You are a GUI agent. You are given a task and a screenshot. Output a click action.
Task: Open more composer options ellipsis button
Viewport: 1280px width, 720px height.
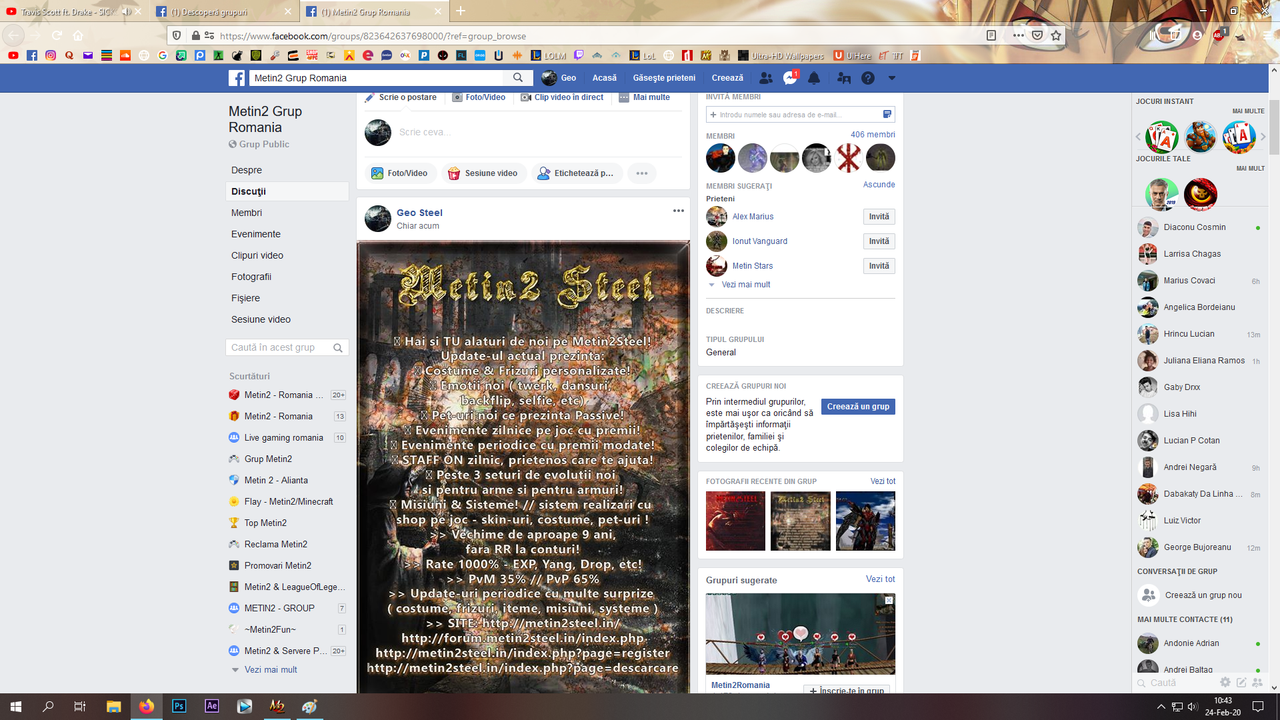[x=642, y=173]
